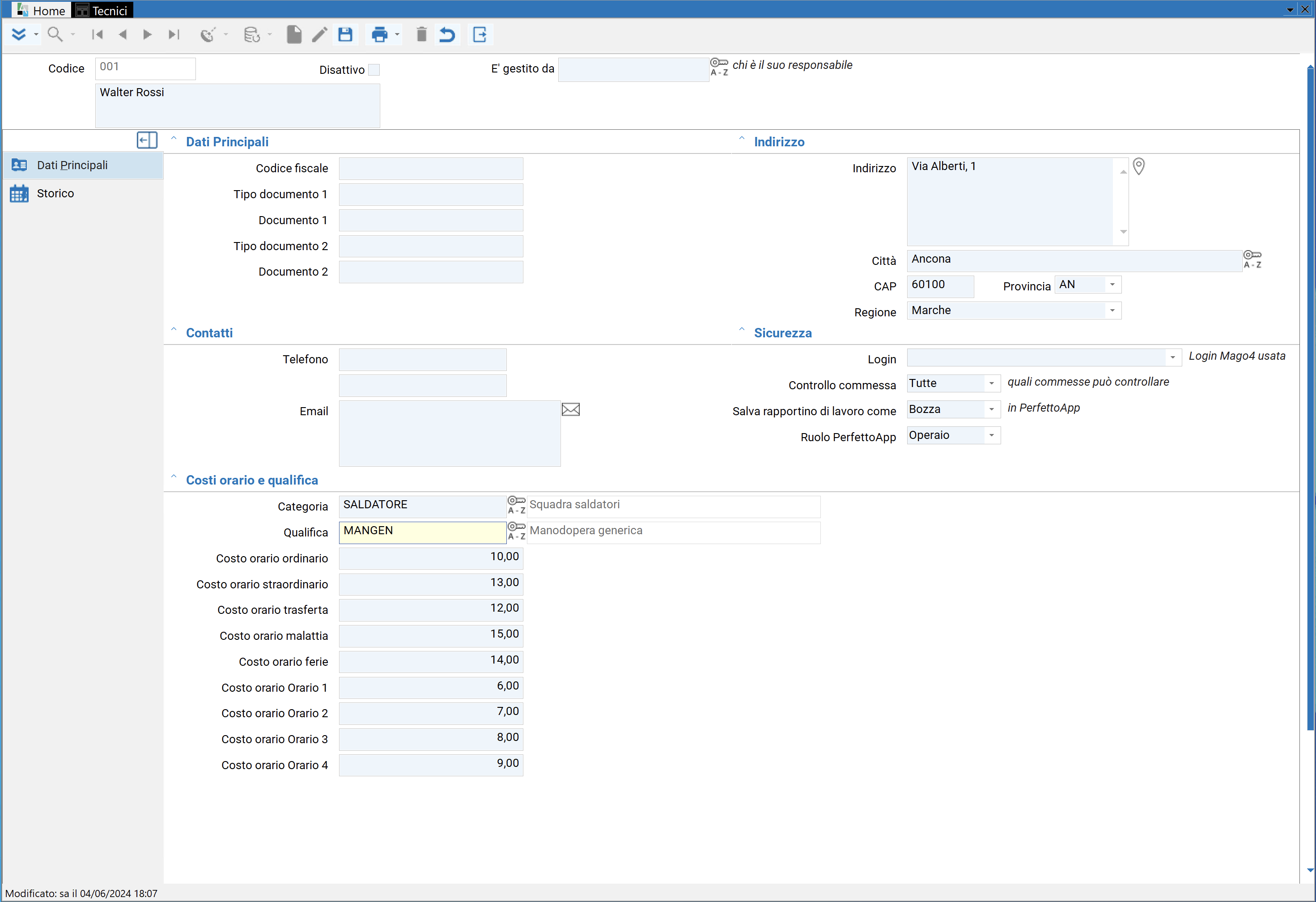The image size is (1316, 902).
Task: Open the Regione dropdown
Action: pyautogui.click(x=1112, y=311)
